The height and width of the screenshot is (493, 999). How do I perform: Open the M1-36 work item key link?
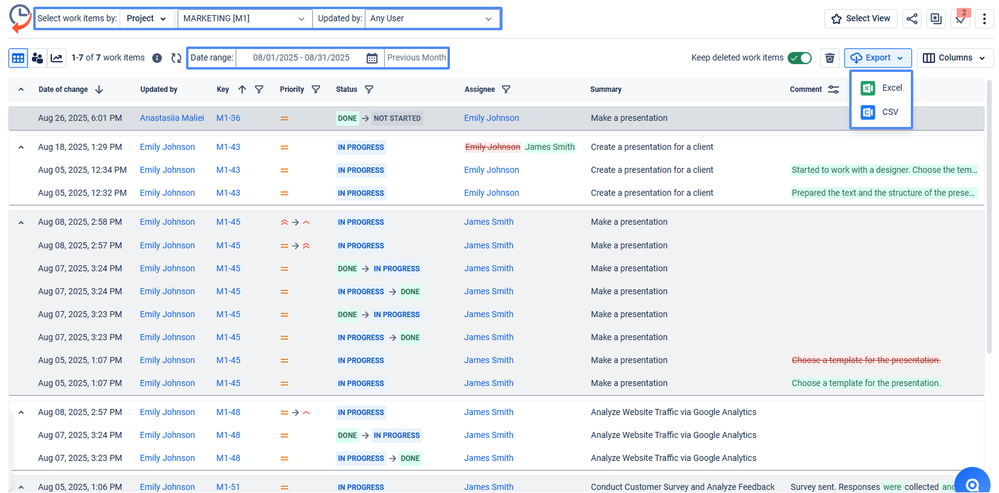[x=228, y=118]
